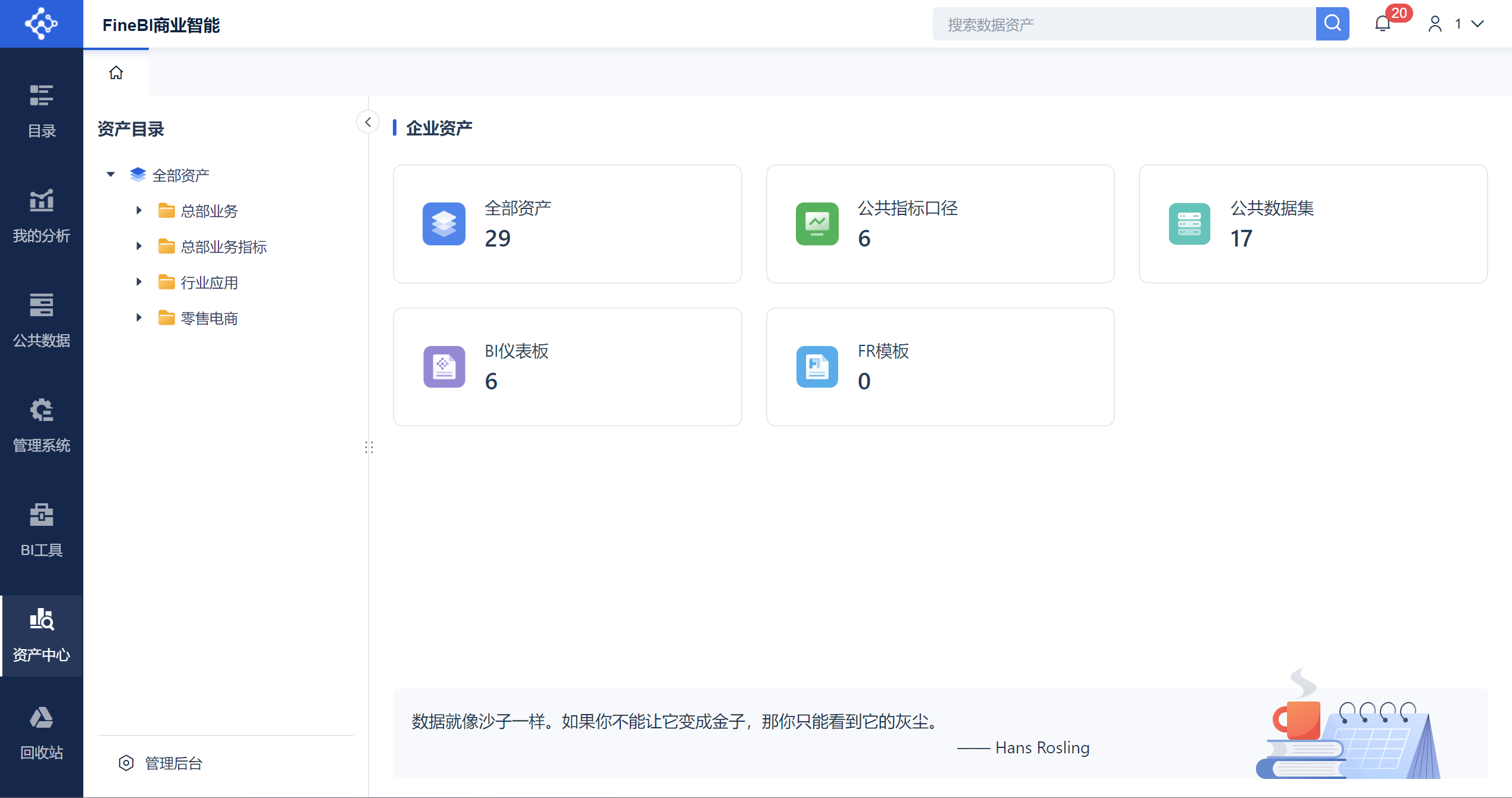Expand the 总部业务 folder
Image resolution: width=1512 pixels, height=798 pixels.
click(139, 210)
